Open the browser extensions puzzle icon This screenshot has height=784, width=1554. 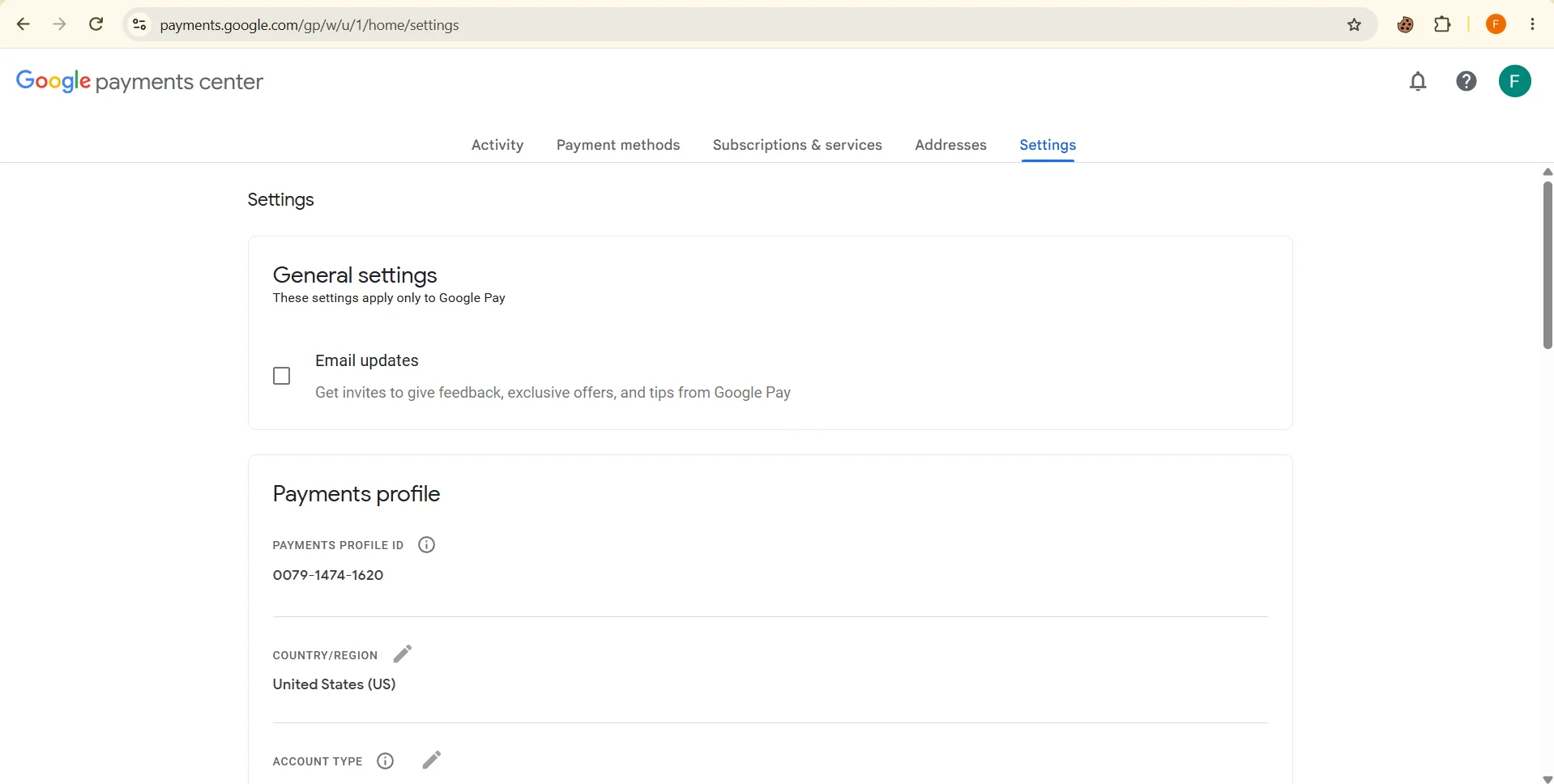click(x=1442, y=24)
